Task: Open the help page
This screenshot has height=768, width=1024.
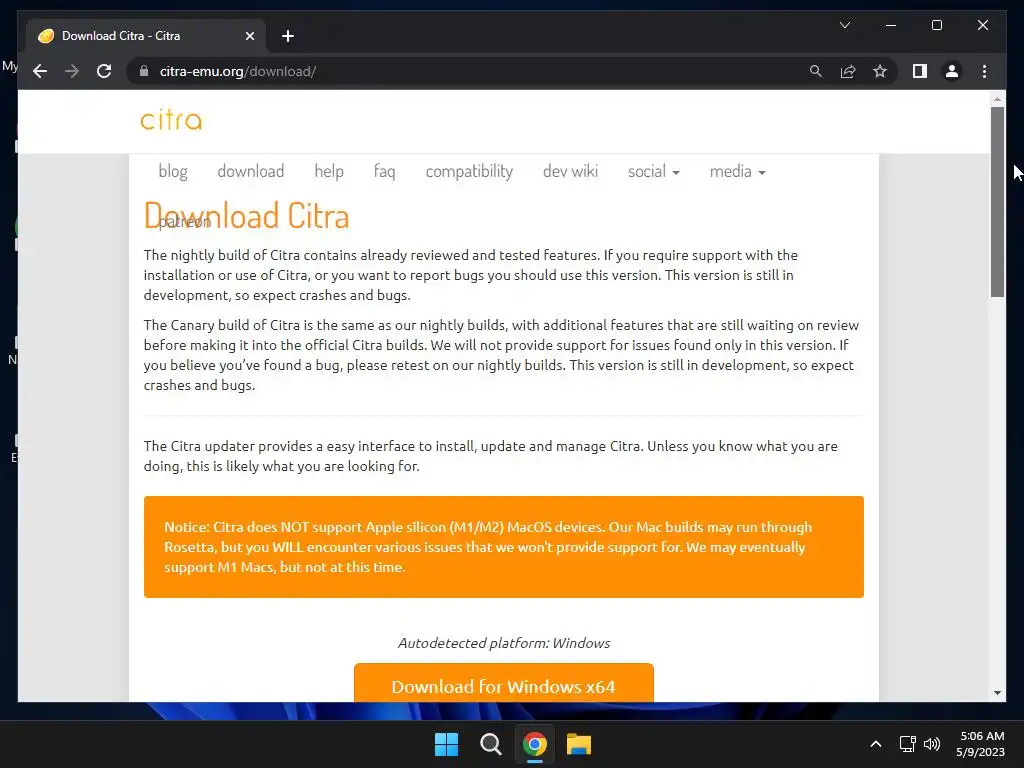Action: pyautogui.click(x=329, y=171)
